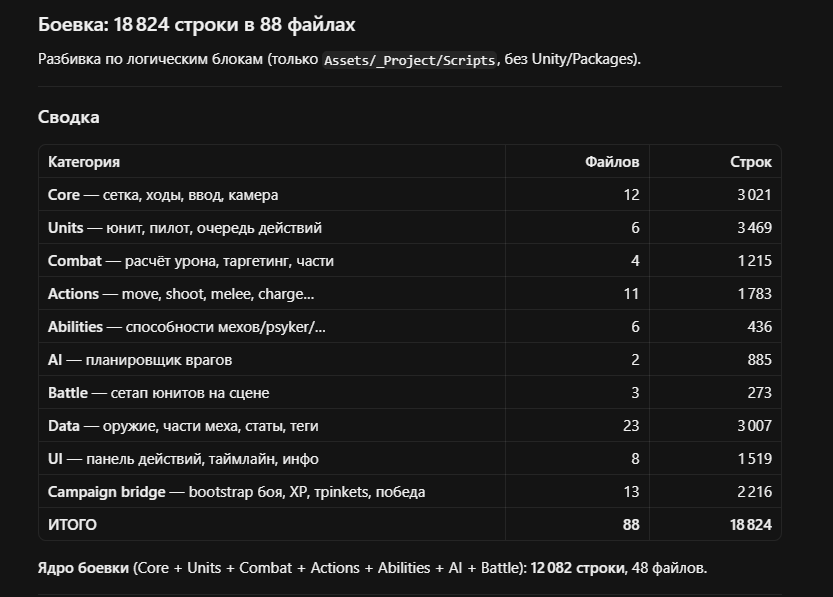Click the bold text 'Ядро боевки'
The height and width of the screenshot is (597, 833).
tap(83, 568)
